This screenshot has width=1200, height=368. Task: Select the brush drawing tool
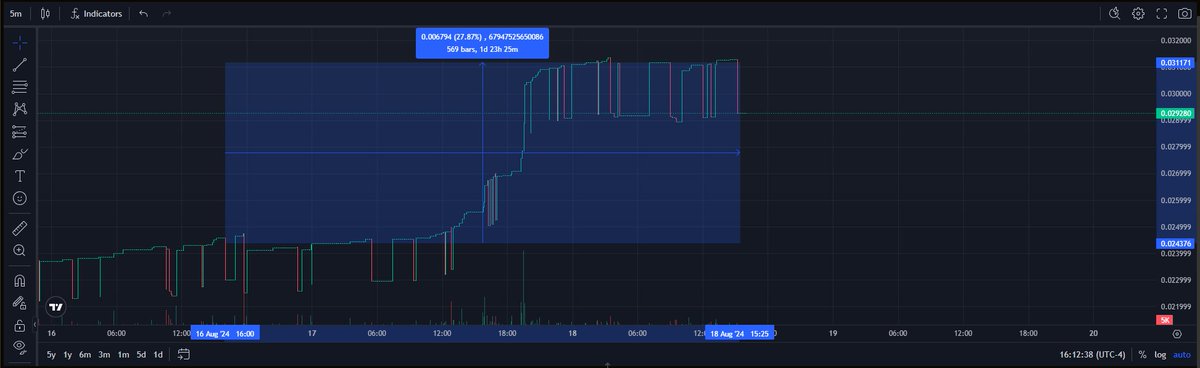19,154
